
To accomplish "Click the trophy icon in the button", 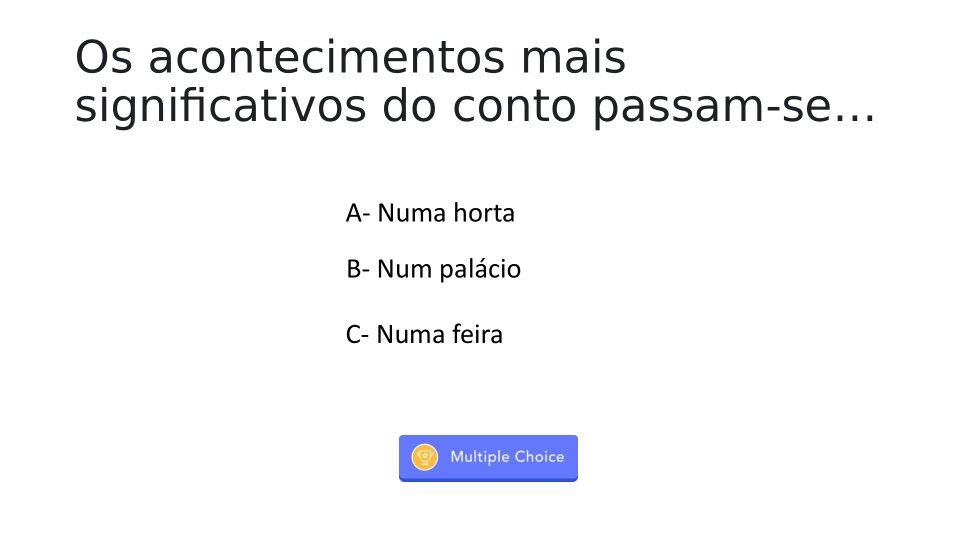I will 425,457.
